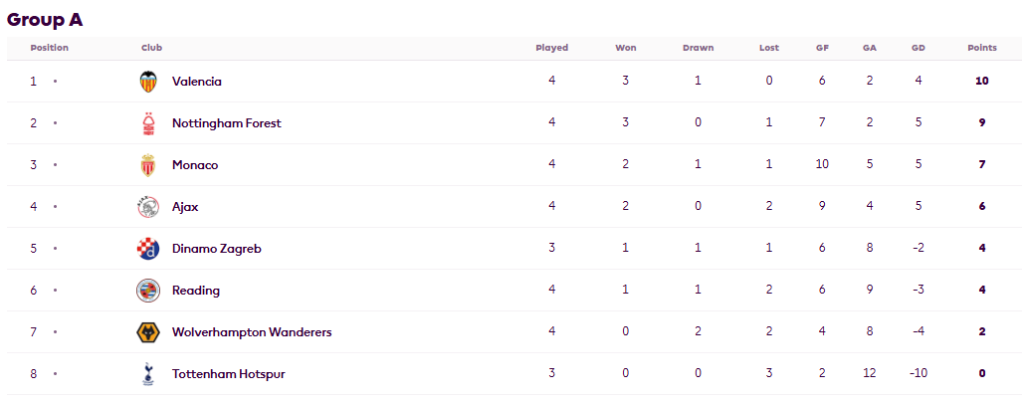The image size is (1024, 403).
Task: Click the Played column header
Action: pyautogui.click(x=552, y=48)
